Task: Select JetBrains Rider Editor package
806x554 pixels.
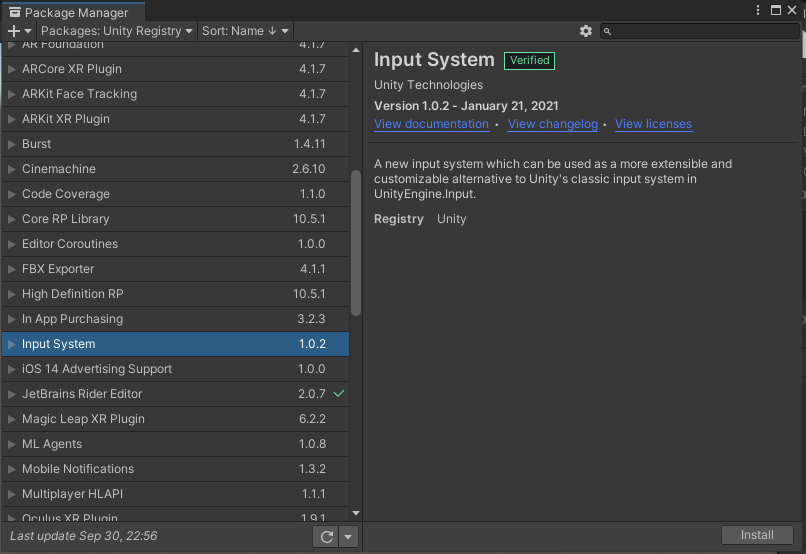Action: click(x=175, y=394)
